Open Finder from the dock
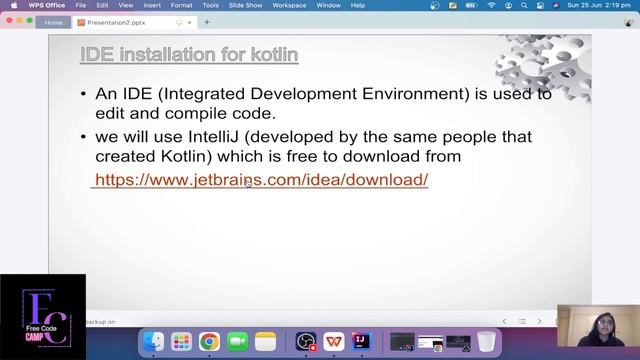The image size is (640, 360). point(153,341)
